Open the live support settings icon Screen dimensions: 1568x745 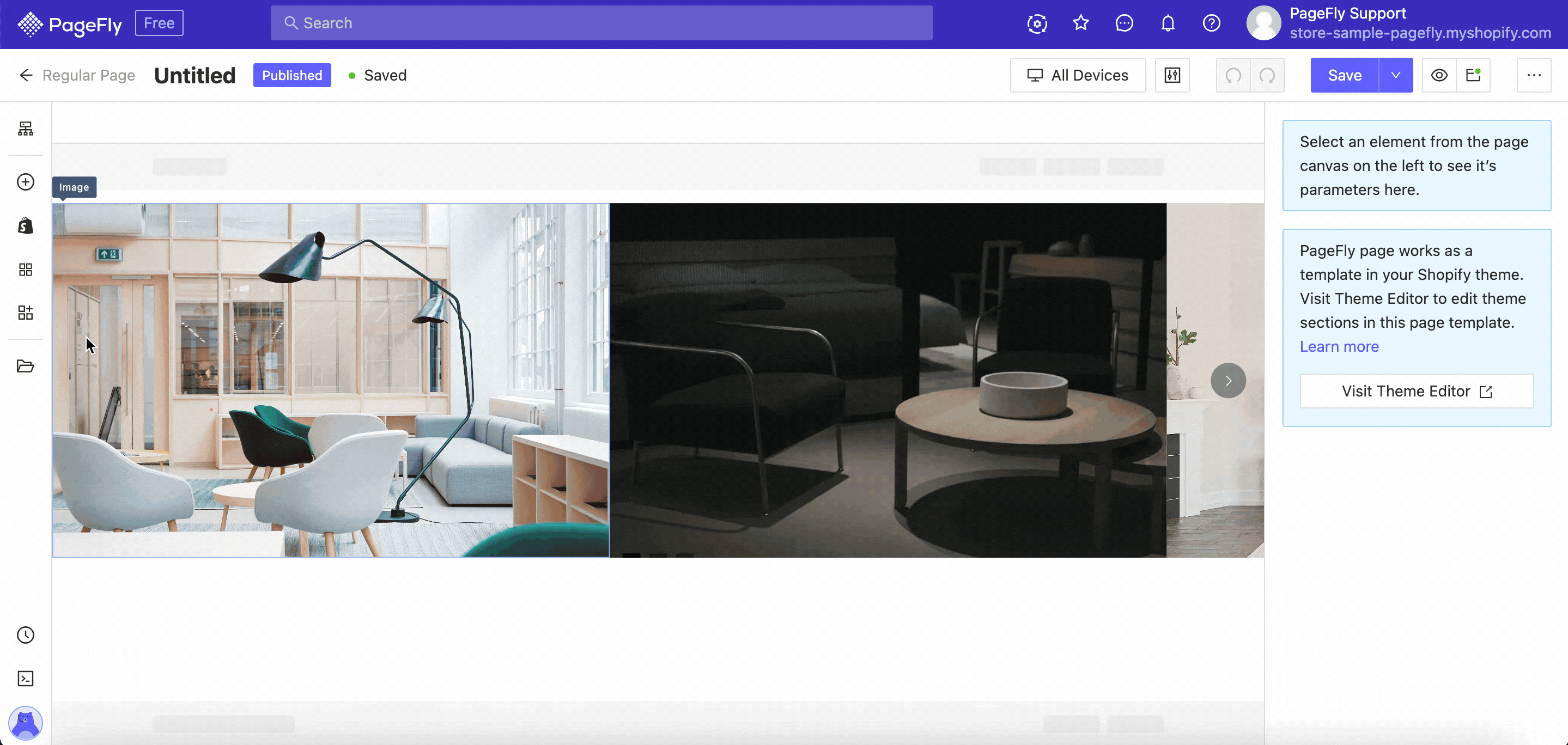coord(1037,24)
